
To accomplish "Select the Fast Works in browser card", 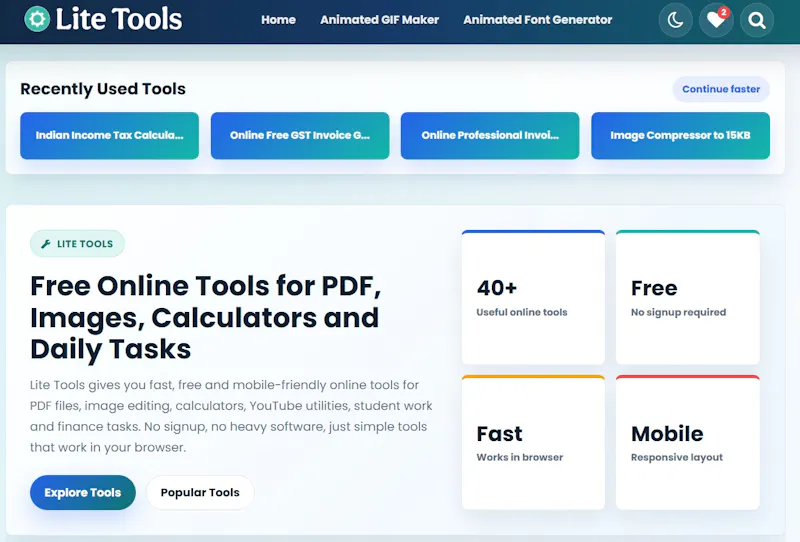I will click(x=533, y=442).
